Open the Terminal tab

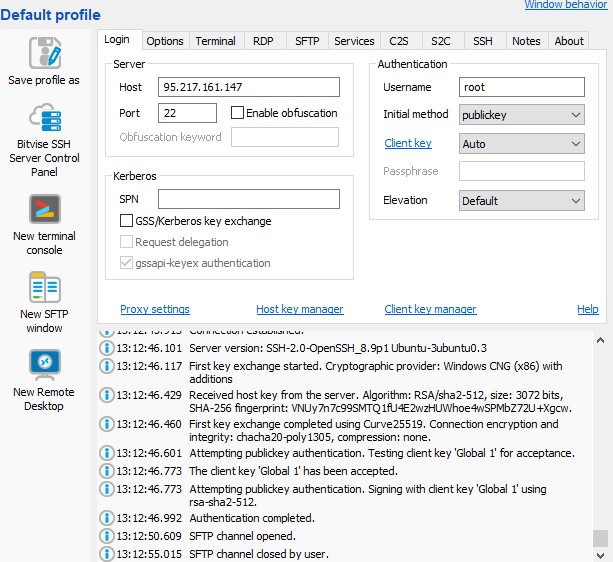[215, 41]
